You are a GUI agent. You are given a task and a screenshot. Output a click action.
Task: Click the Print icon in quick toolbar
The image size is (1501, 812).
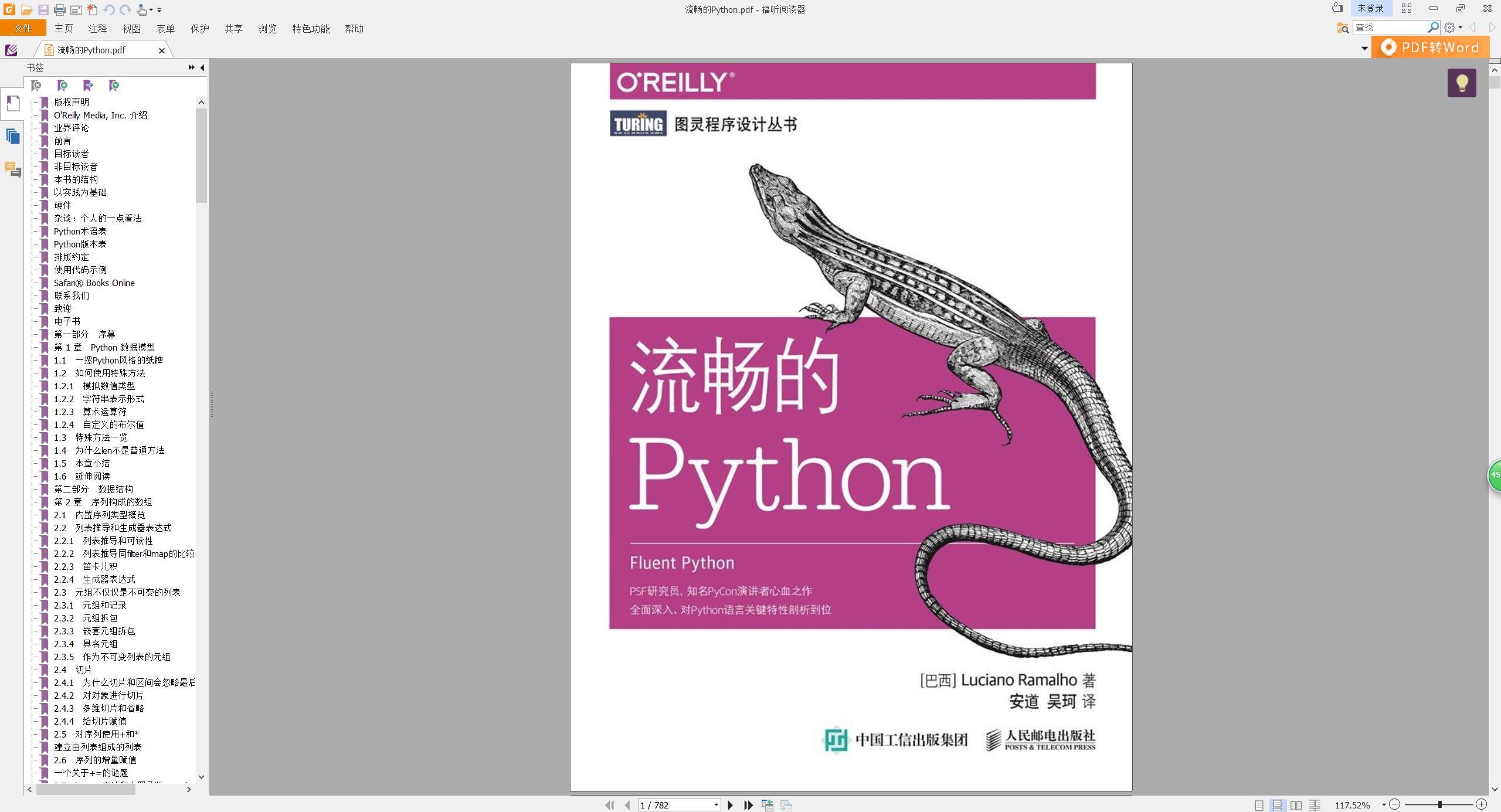pyautogui.click(x=59, y=9)
